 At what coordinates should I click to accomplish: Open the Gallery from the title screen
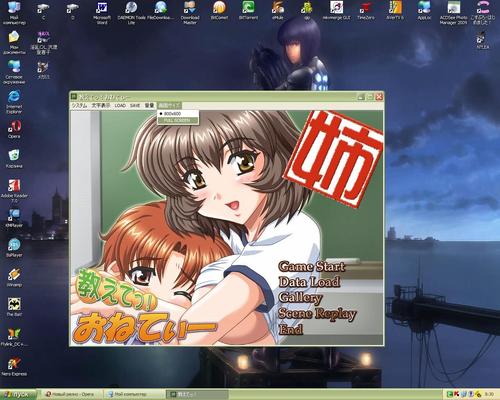coord(300,298)
